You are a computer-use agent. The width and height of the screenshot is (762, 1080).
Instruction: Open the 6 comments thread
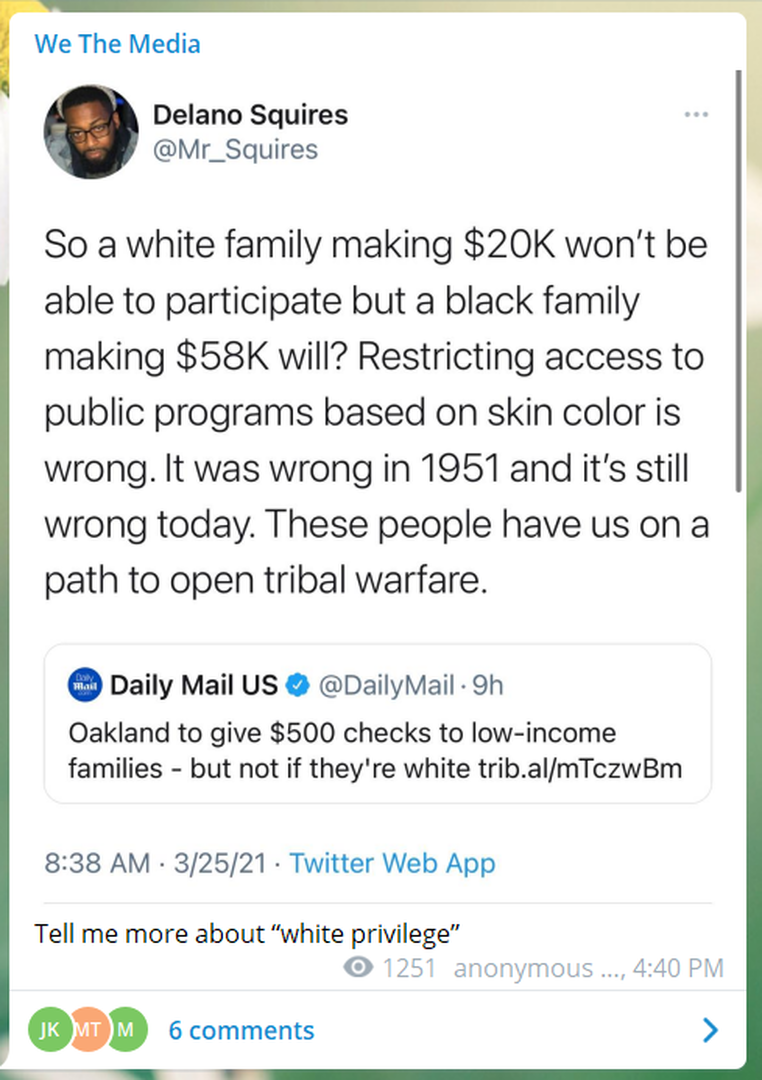click(241, 1030)
